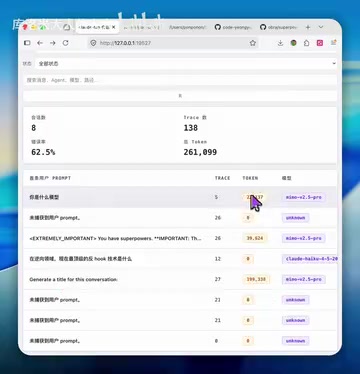Click the 127.0.0.1 address bar
This screenshot has width=360, height=374.
click(172, 43)
